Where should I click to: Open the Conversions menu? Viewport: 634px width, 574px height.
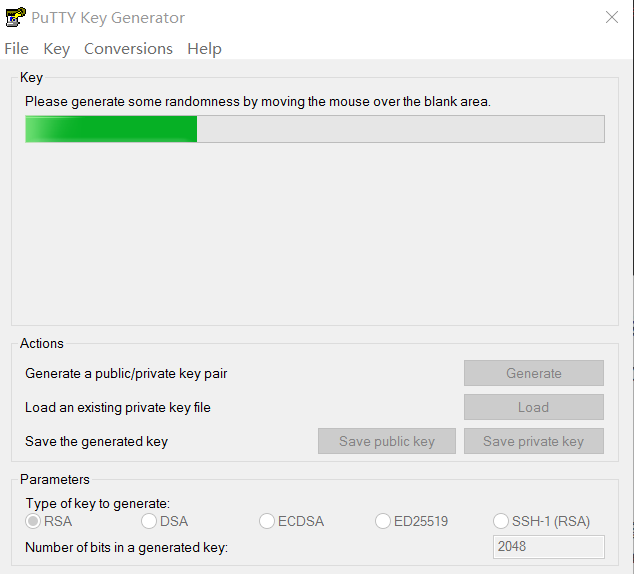point(128,49)
